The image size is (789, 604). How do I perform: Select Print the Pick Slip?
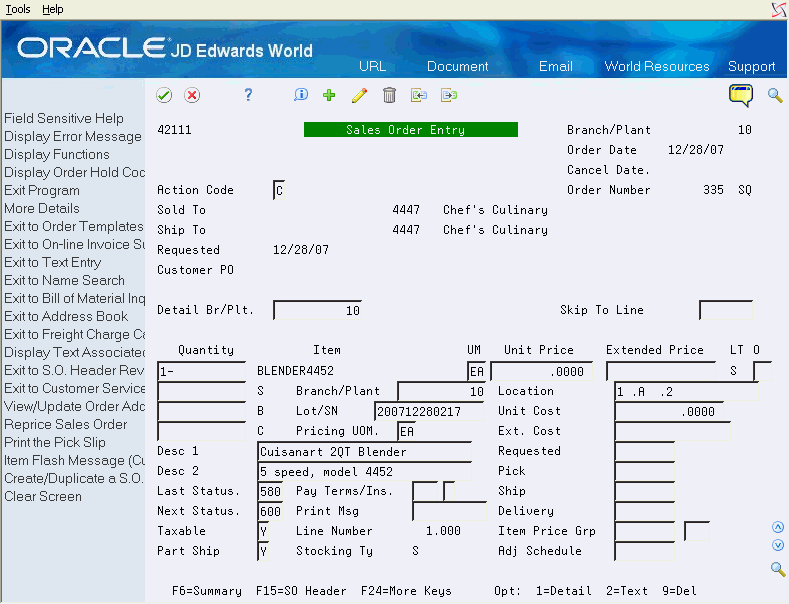(x=55, y=442)
